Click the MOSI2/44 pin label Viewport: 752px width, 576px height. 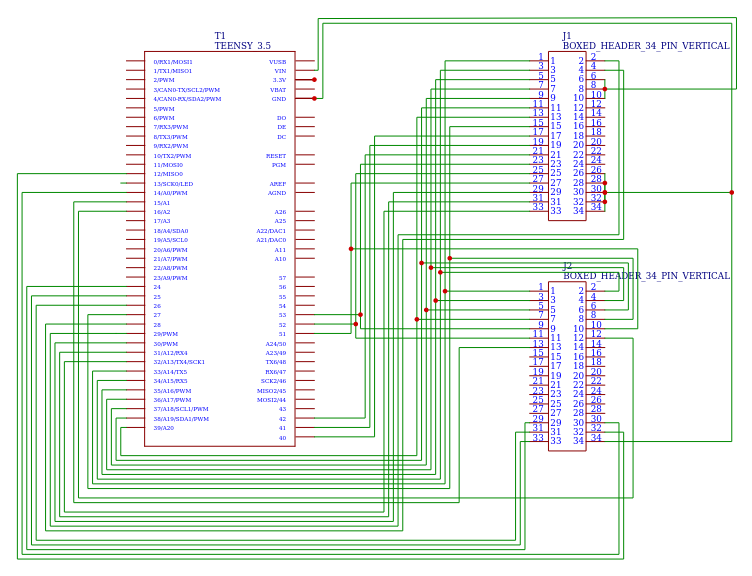(271, 400)
